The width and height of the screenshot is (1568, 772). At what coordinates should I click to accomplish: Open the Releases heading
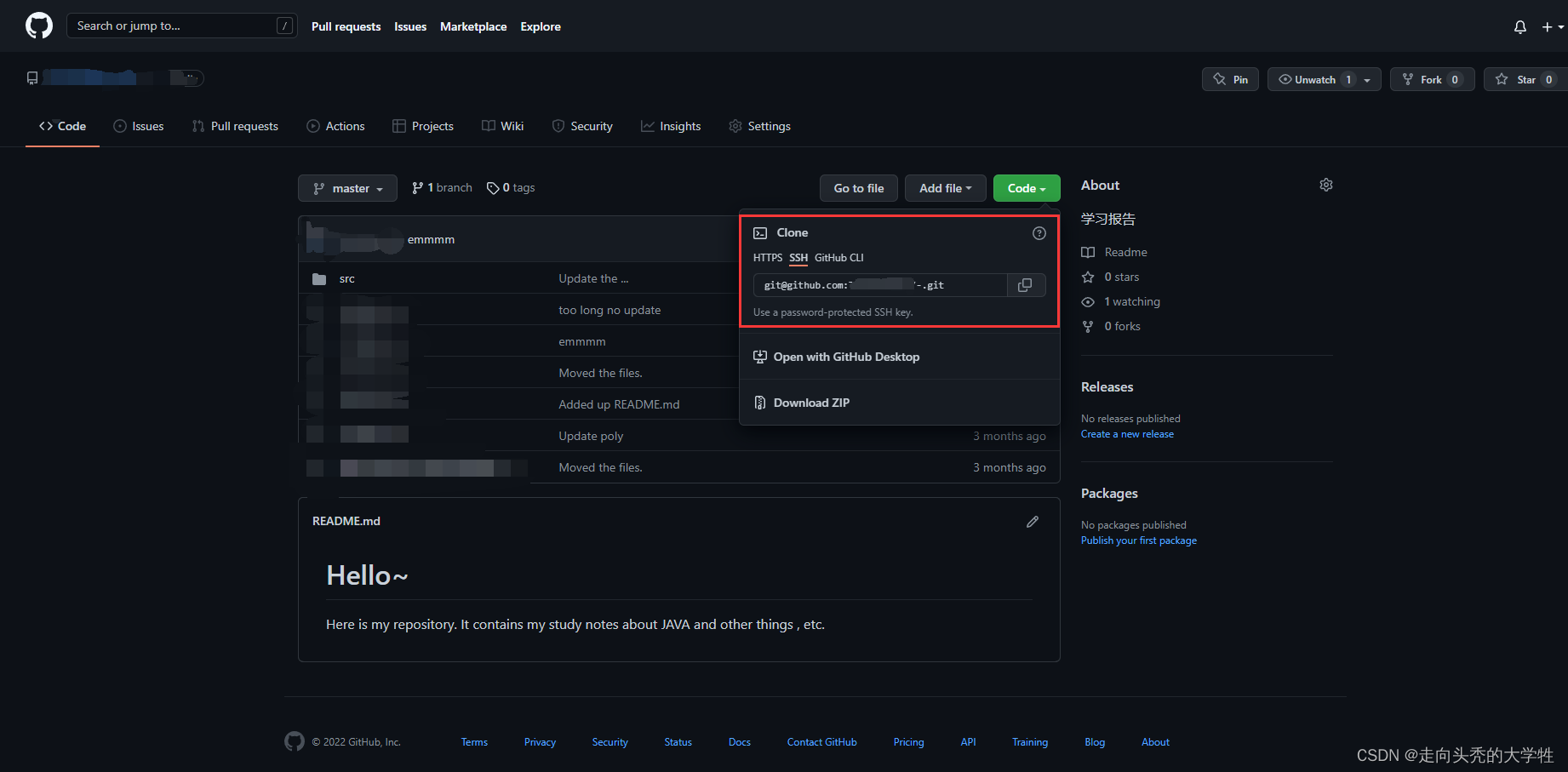(x=1107, y=386)
